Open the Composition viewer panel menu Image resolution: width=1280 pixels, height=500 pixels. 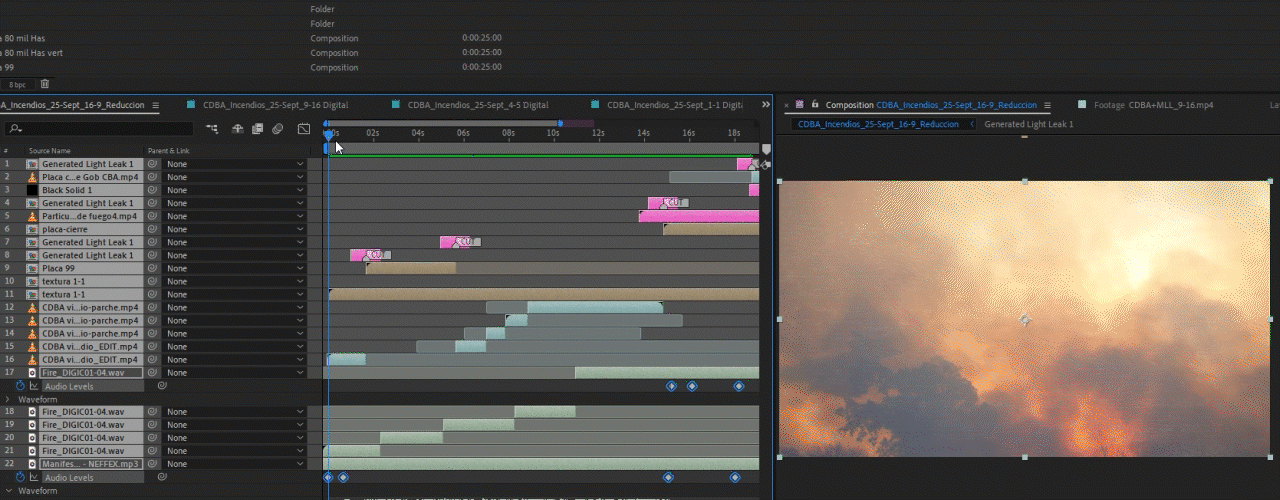(1048, 104)
